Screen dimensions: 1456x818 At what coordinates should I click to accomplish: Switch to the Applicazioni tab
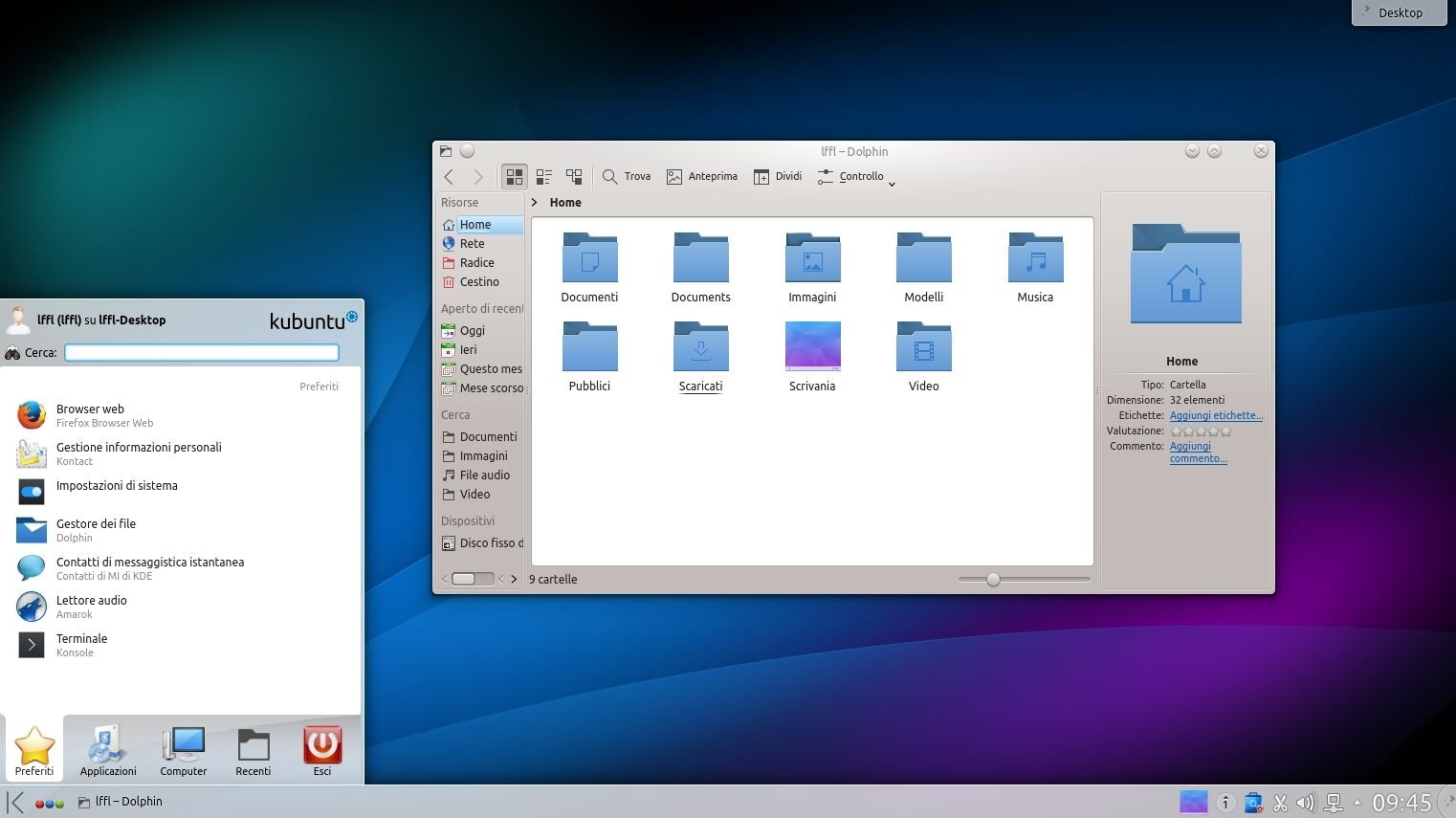click(108, 751)
